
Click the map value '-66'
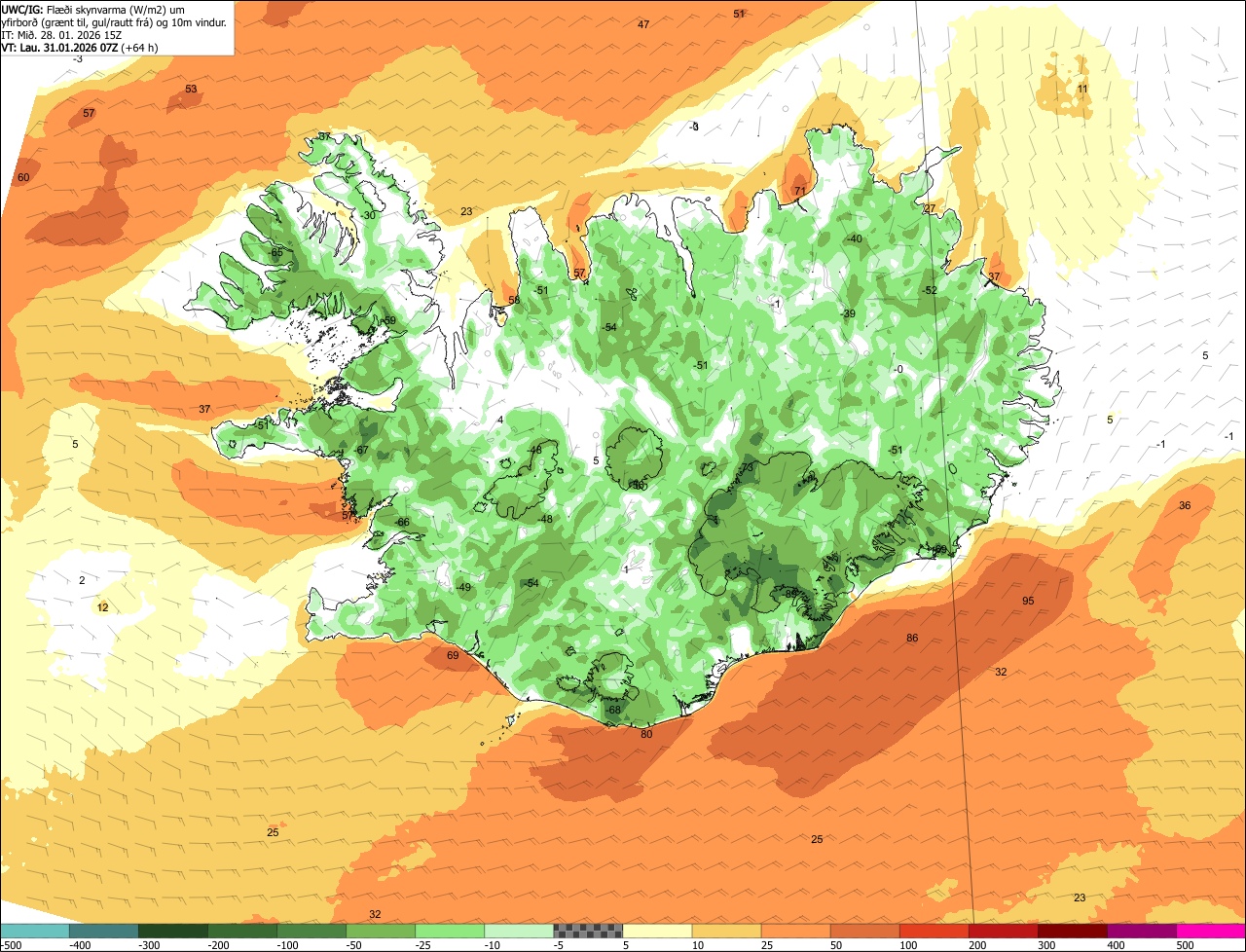402,523
